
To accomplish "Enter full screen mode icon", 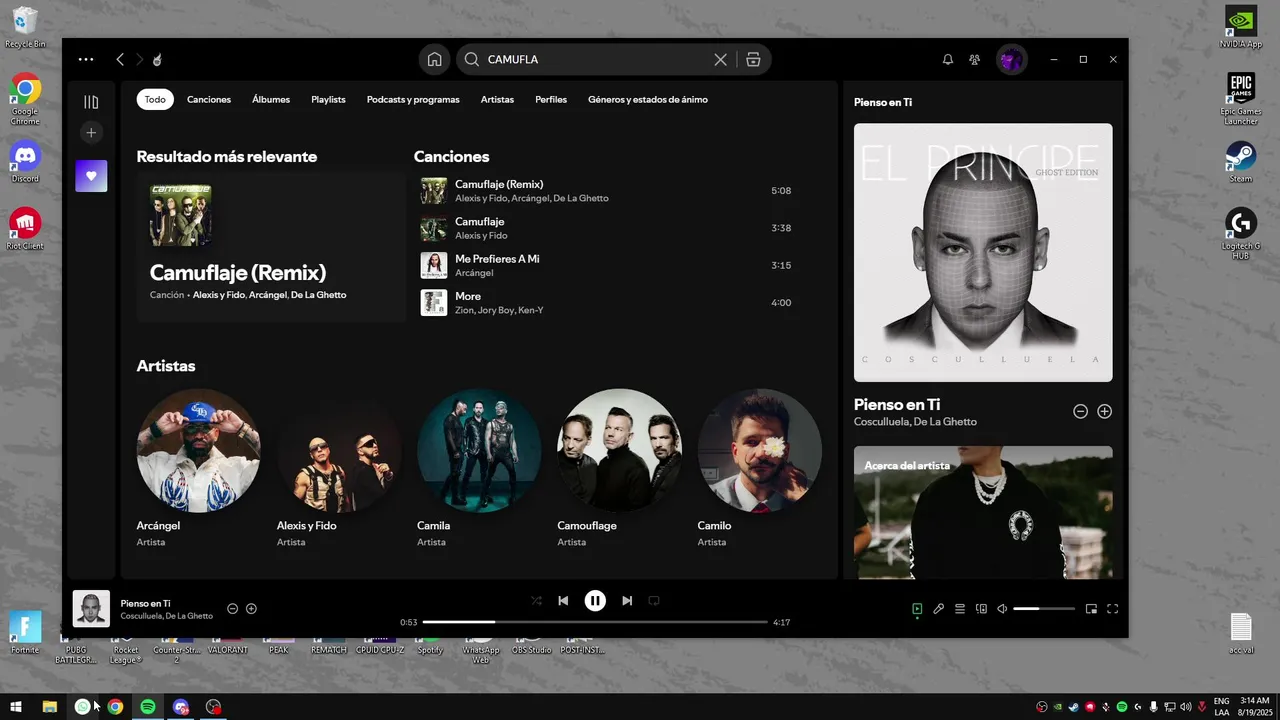I will [x=1112, y=608].
